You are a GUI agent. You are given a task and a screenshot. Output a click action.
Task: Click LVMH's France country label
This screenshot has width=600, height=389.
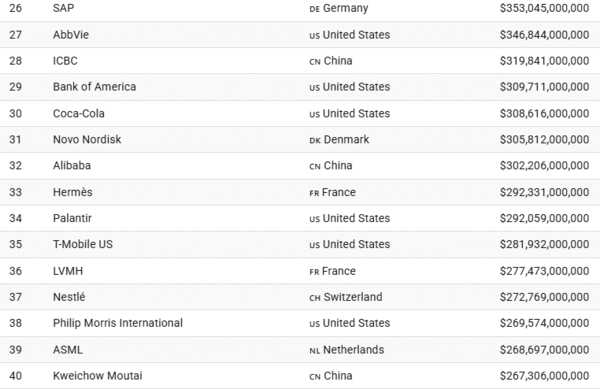coord(339,271)
